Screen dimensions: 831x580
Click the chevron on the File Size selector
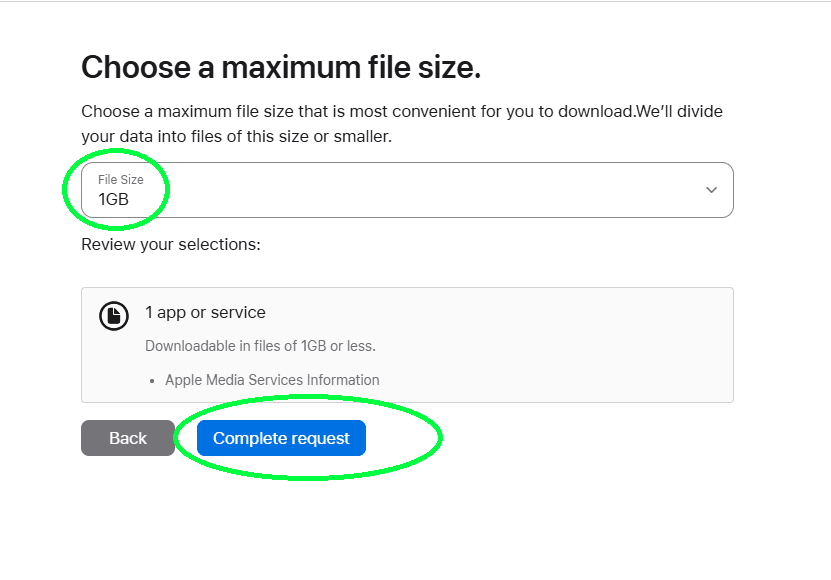pyautogui.click(x=711, y=189)
